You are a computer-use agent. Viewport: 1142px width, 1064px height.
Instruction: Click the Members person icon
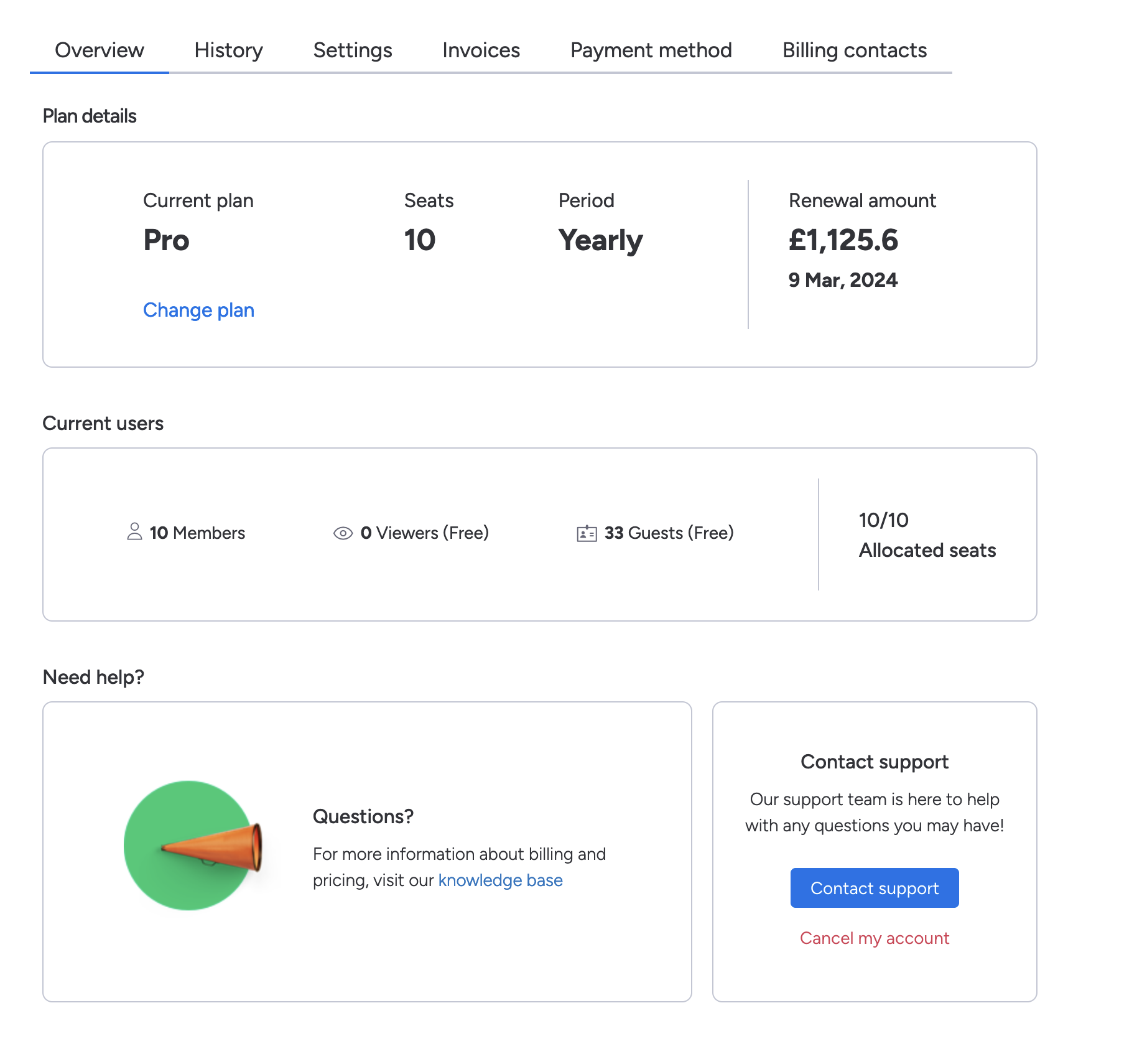point(134,532)
